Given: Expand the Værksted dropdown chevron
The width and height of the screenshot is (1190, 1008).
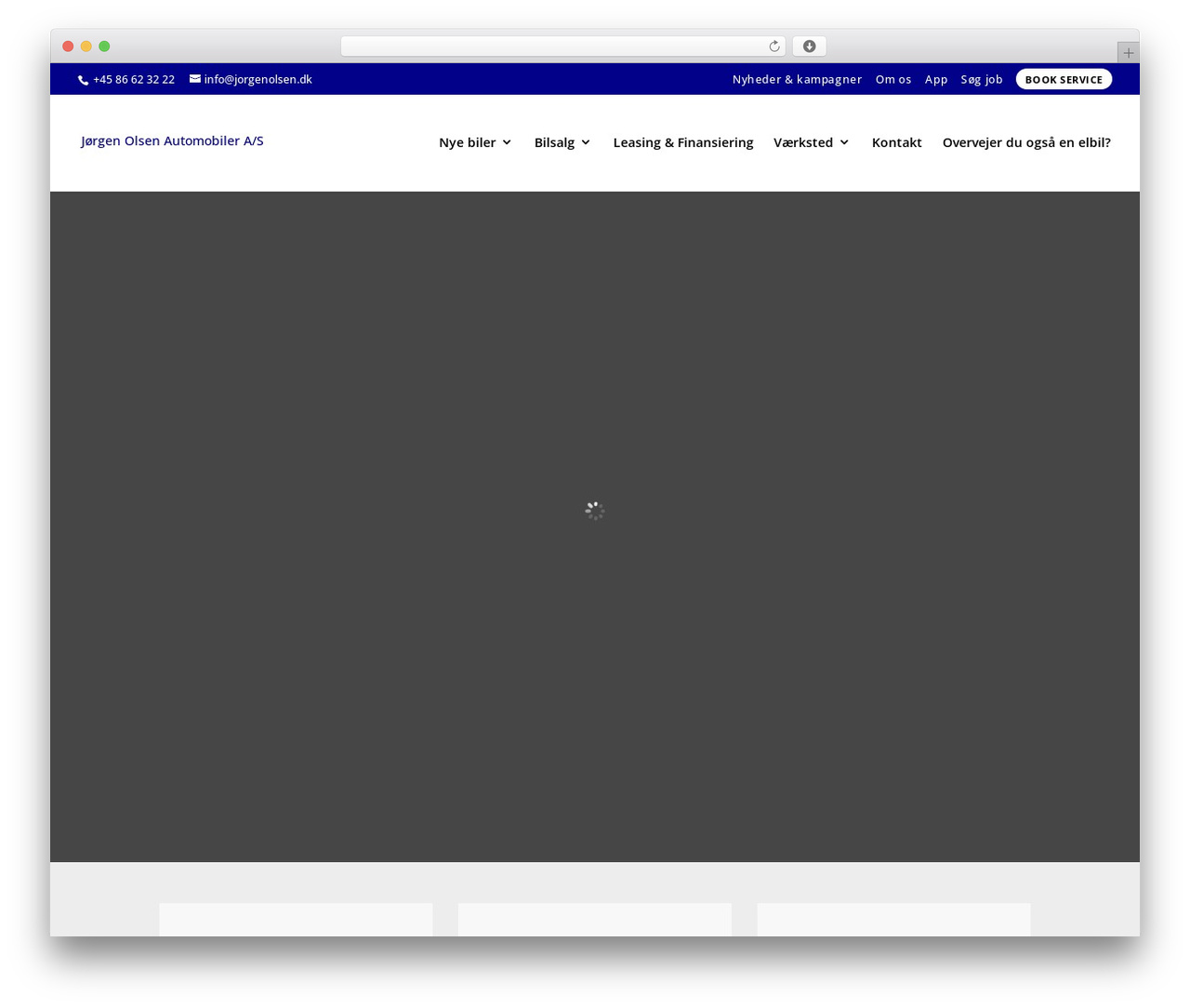Looking at the screenshot, I should tap(844, 142).
